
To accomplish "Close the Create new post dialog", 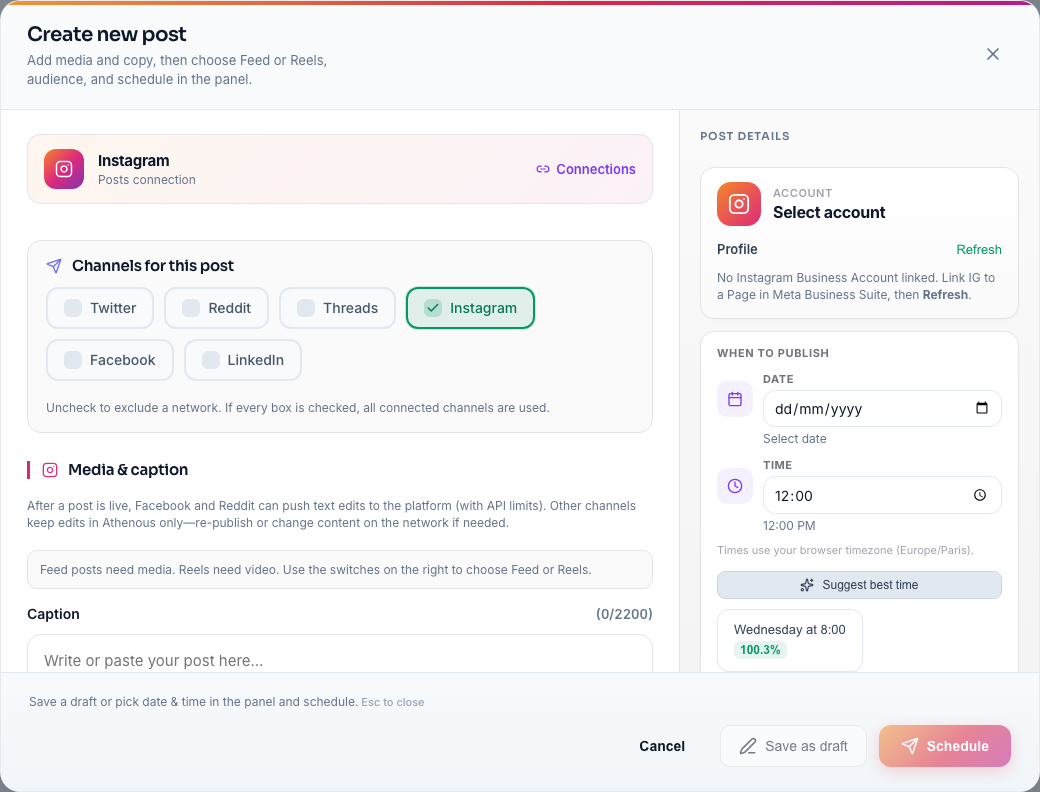I will [x=993, y=54].
